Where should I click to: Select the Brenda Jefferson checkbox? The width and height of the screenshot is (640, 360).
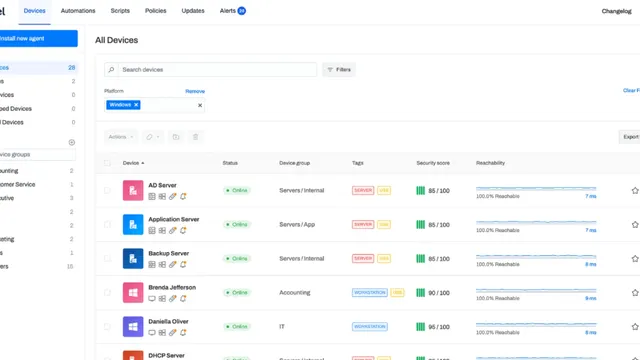point(107,293)
